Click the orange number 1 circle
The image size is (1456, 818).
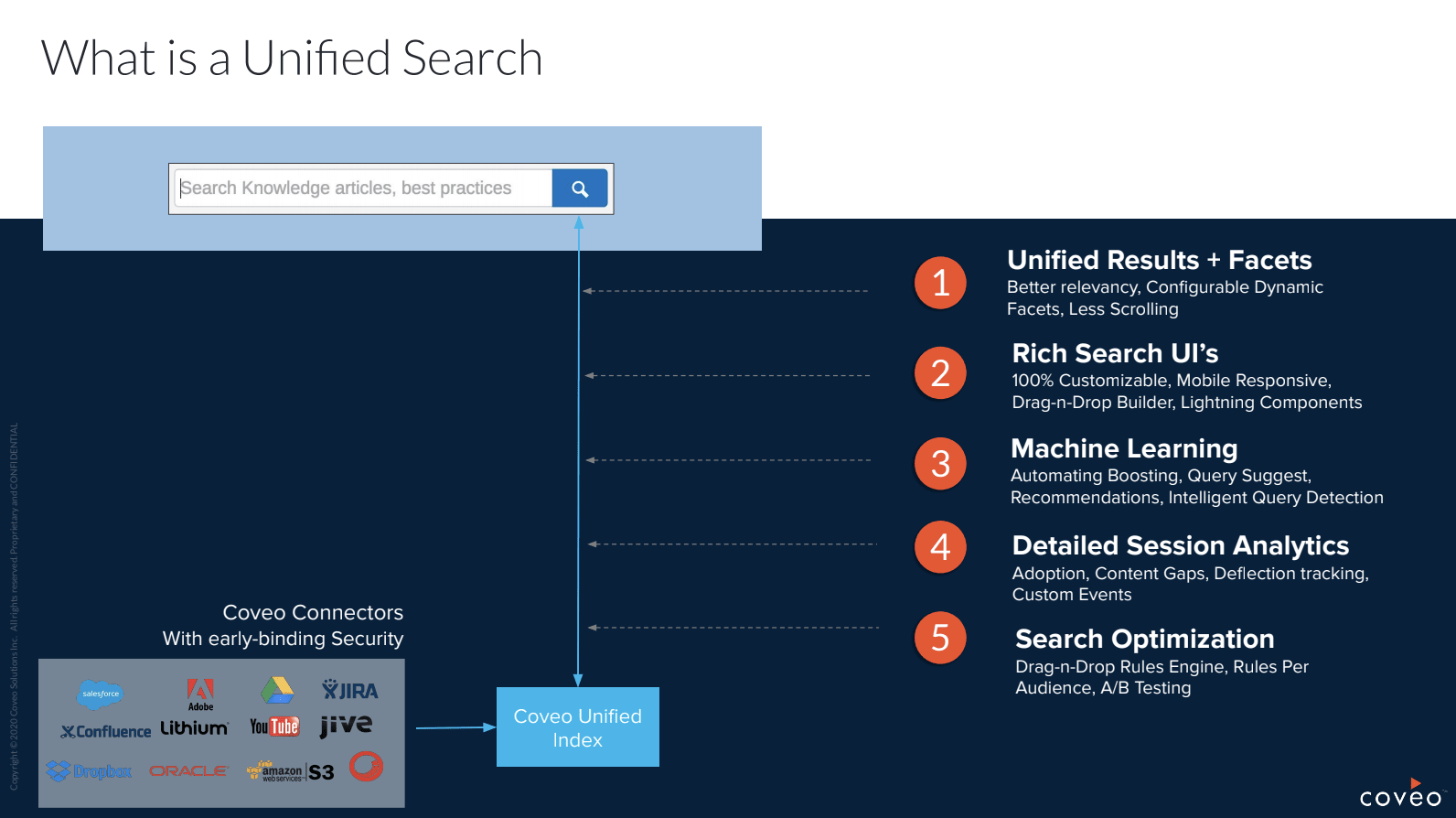[940, 284]
